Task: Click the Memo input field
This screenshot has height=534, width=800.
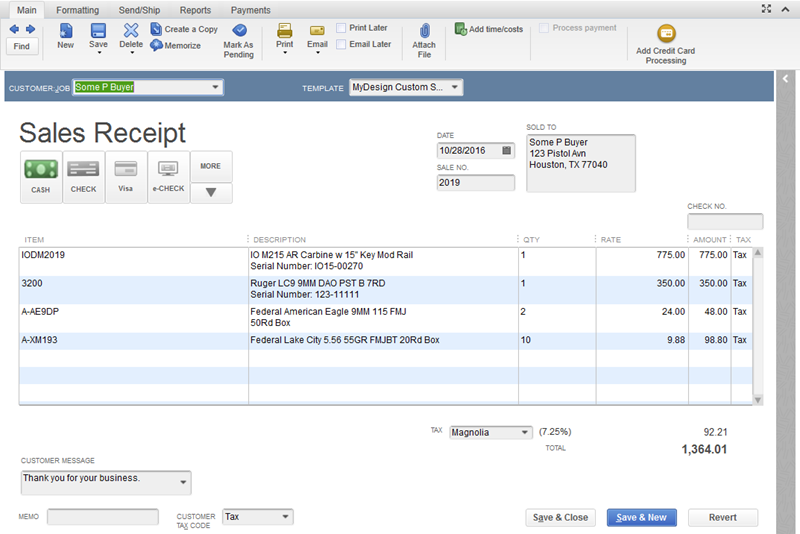Action: coord(103,517)
